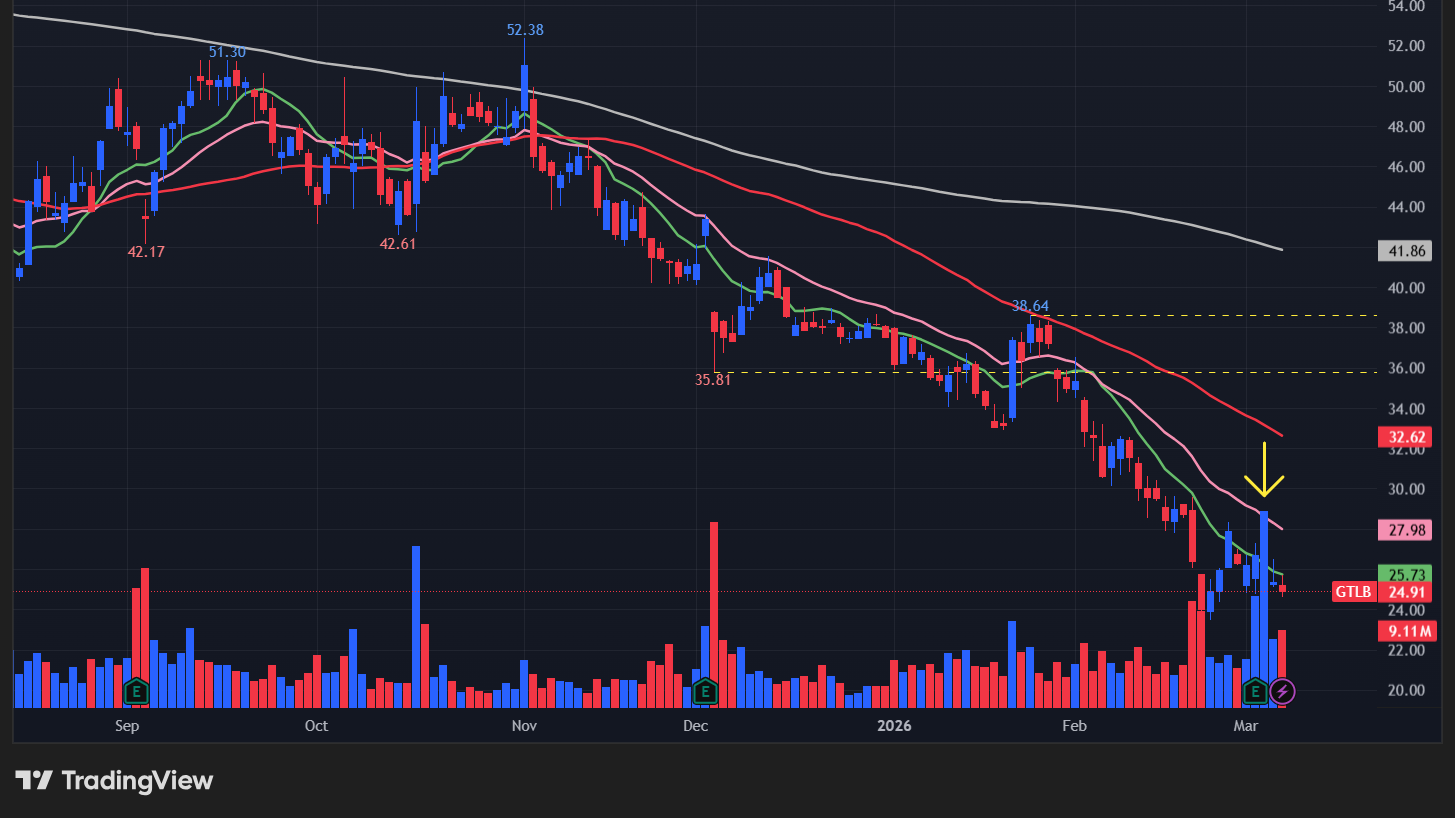Screen dimensions: 1455x818
Task: Select the green 25.73 moving average label
Action: click(1405, 574)
